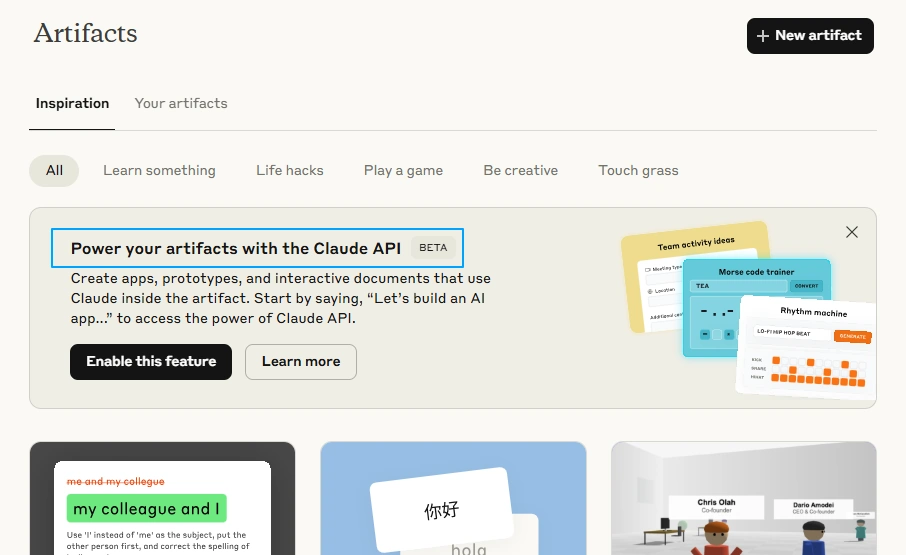Click the 'my colleague and I' green highlighted text

click(x=146, y=509)
